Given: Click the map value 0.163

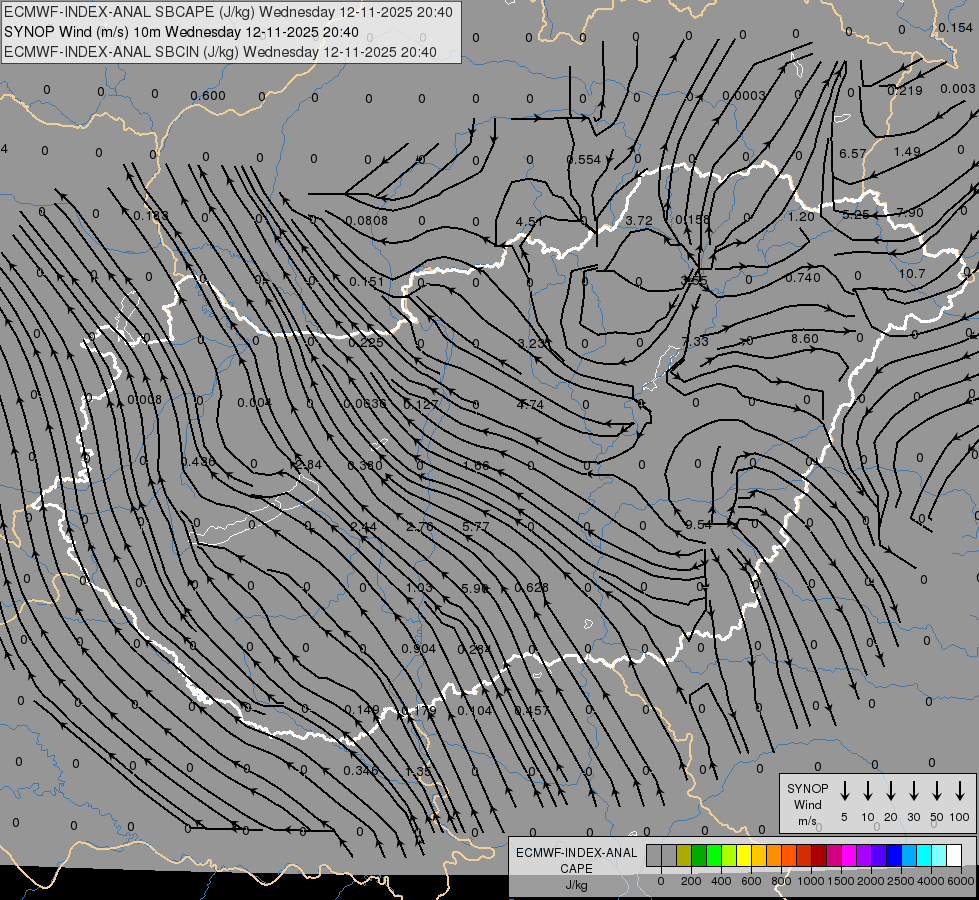Looking at the screenshot, I should coord(151,216).
